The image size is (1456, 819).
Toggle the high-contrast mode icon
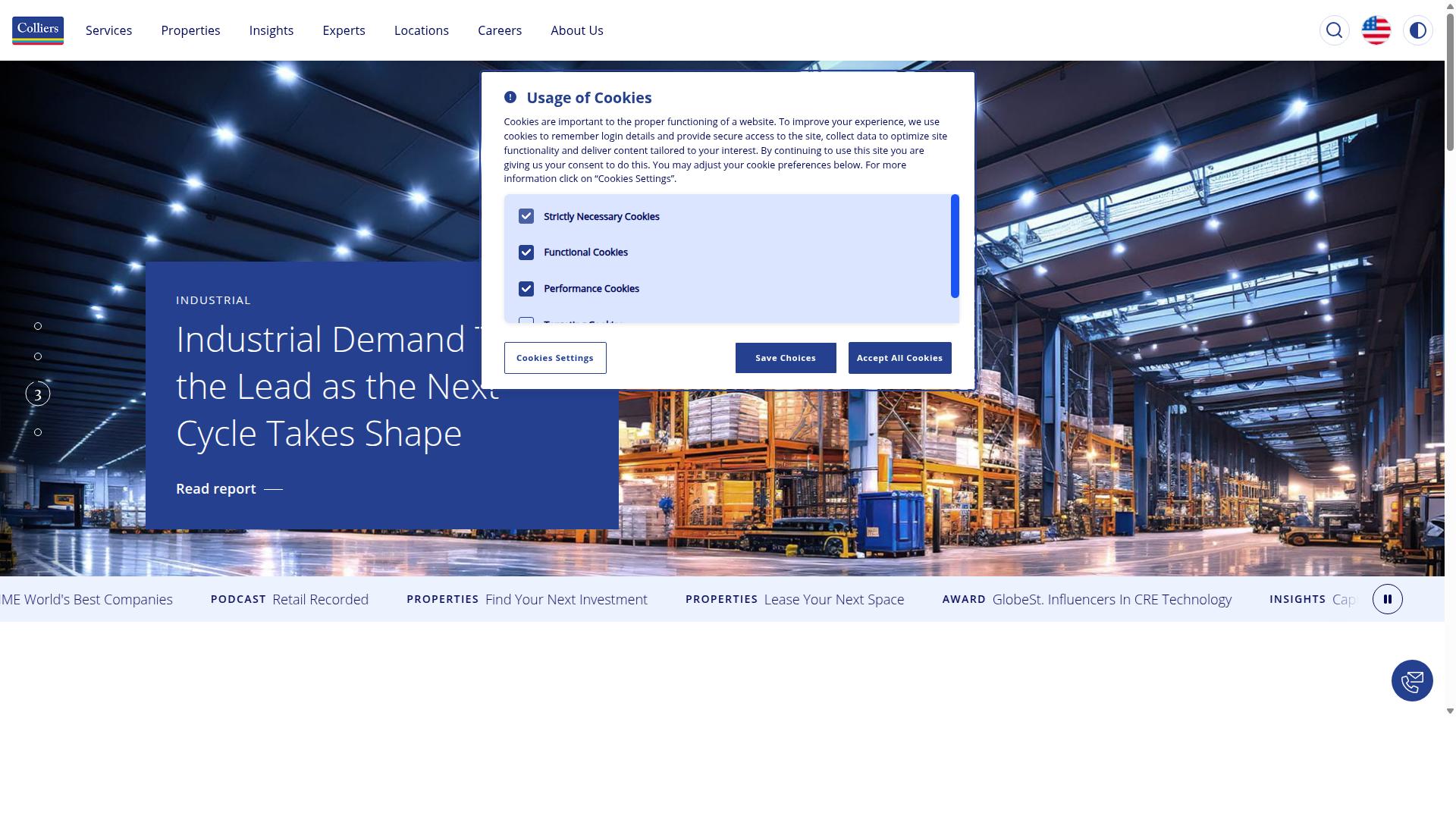1417,30
